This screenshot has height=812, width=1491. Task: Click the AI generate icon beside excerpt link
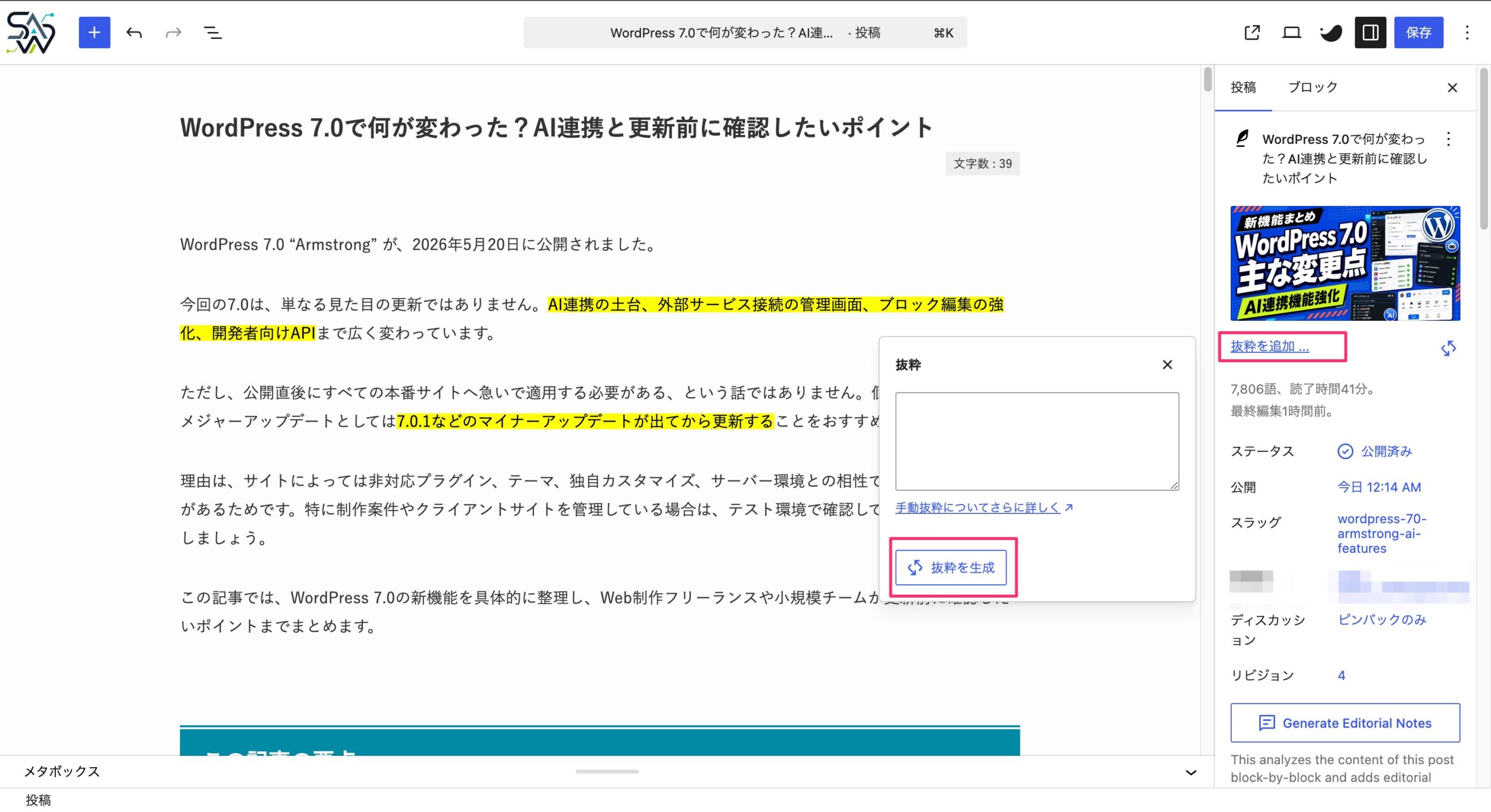(x=1448, y=348)
